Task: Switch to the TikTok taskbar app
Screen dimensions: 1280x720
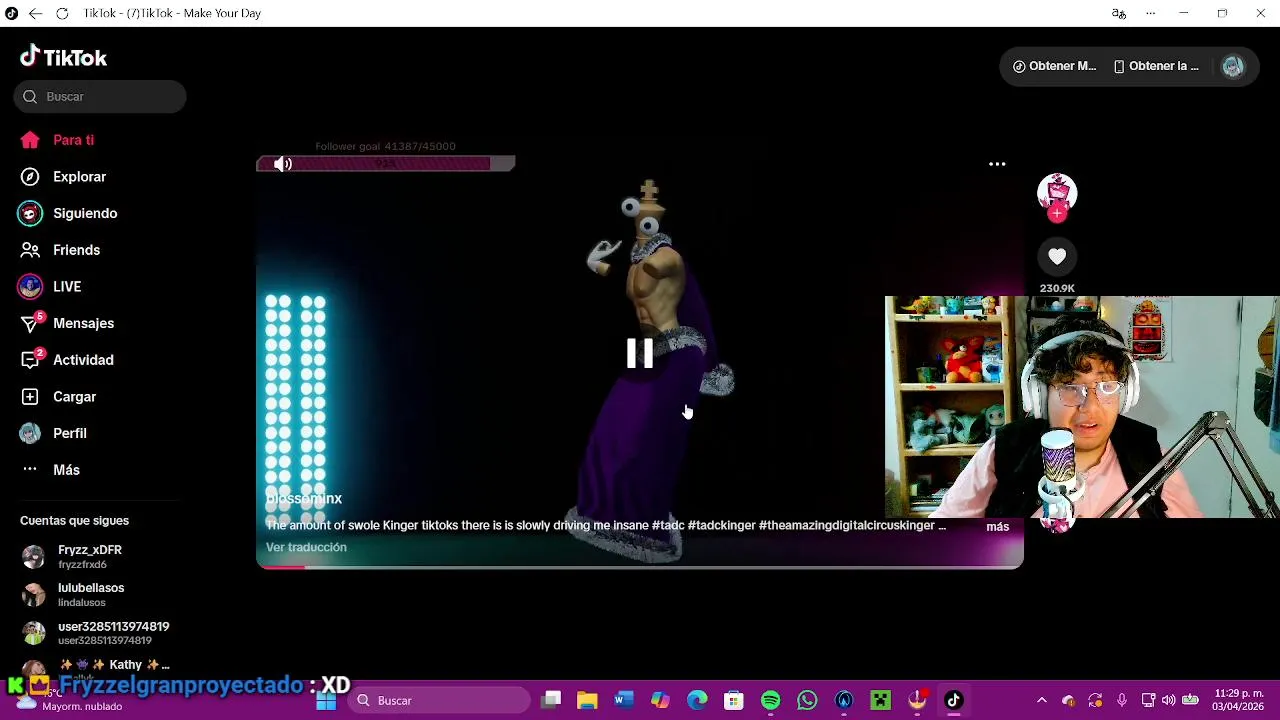Action: tap(953, 701)
